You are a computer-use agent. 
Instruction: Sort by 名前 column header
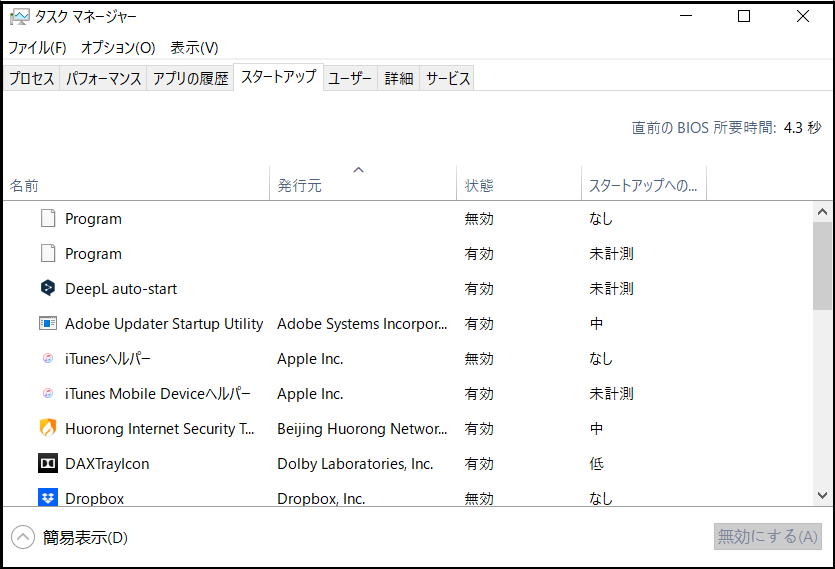coord(25,186)
